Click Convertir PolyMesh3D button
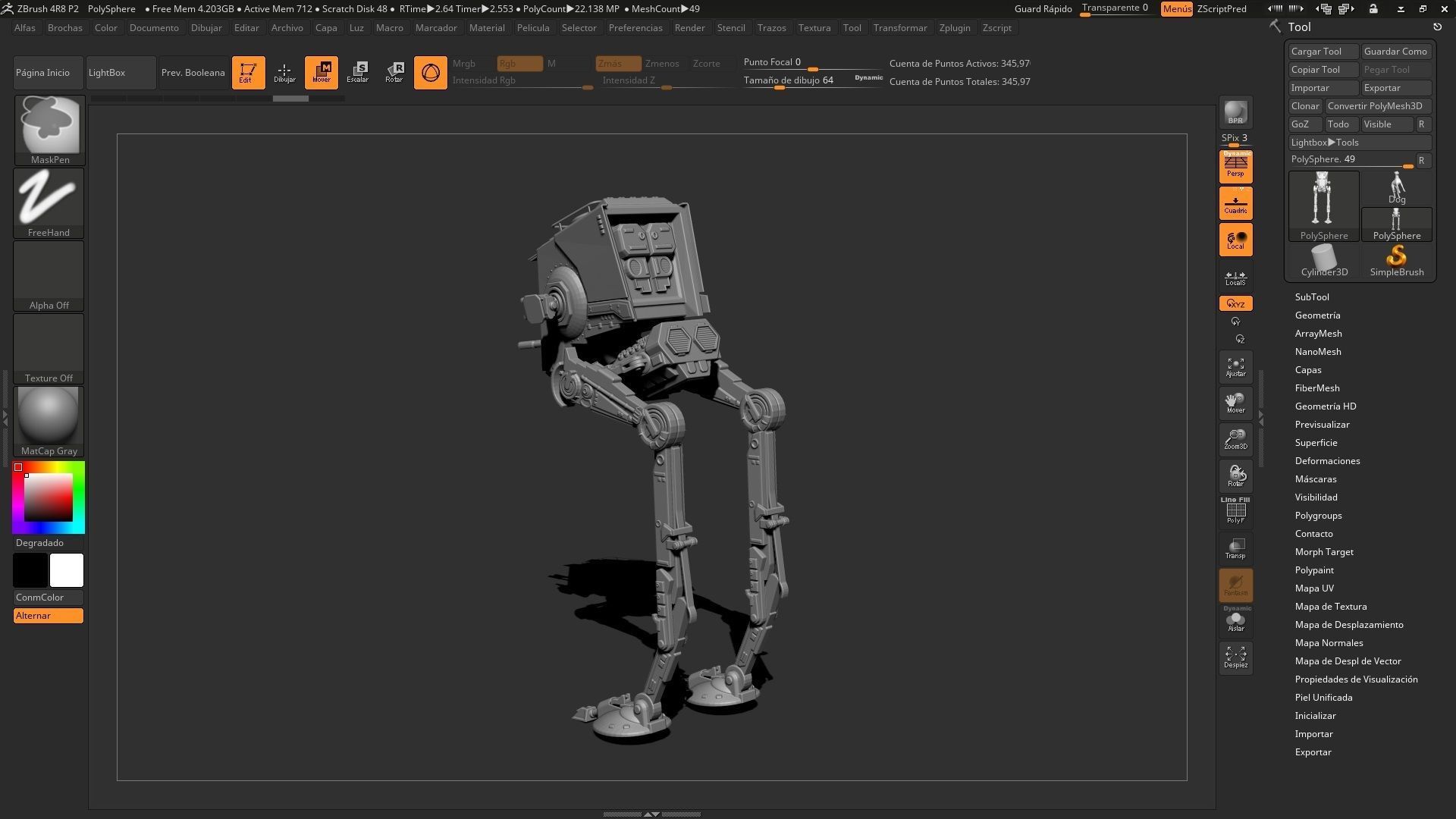 click(1378, 106)
